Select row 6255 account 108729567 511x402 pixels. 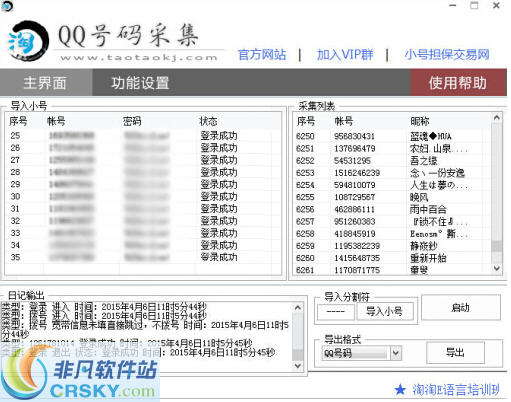(x=392, y=197)
